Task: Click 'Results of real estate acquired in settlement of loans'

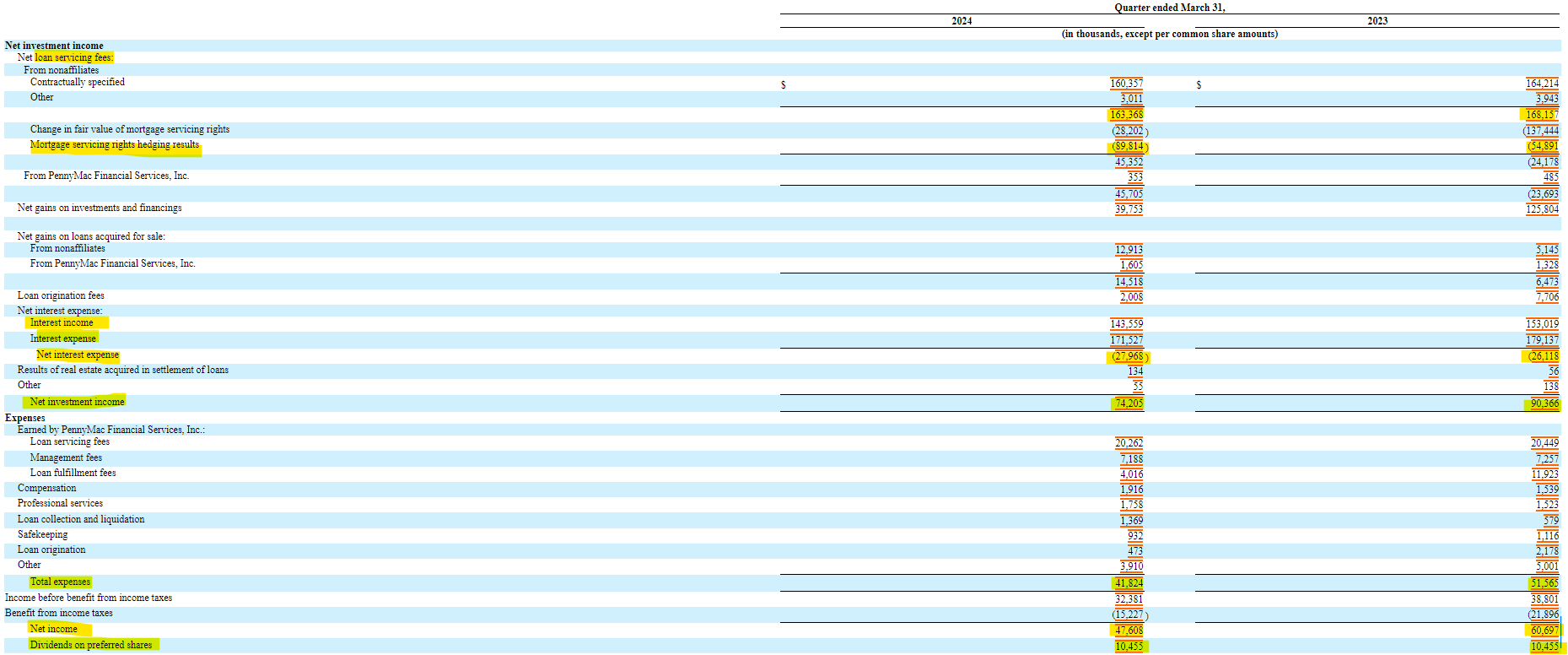Action: 123,370
